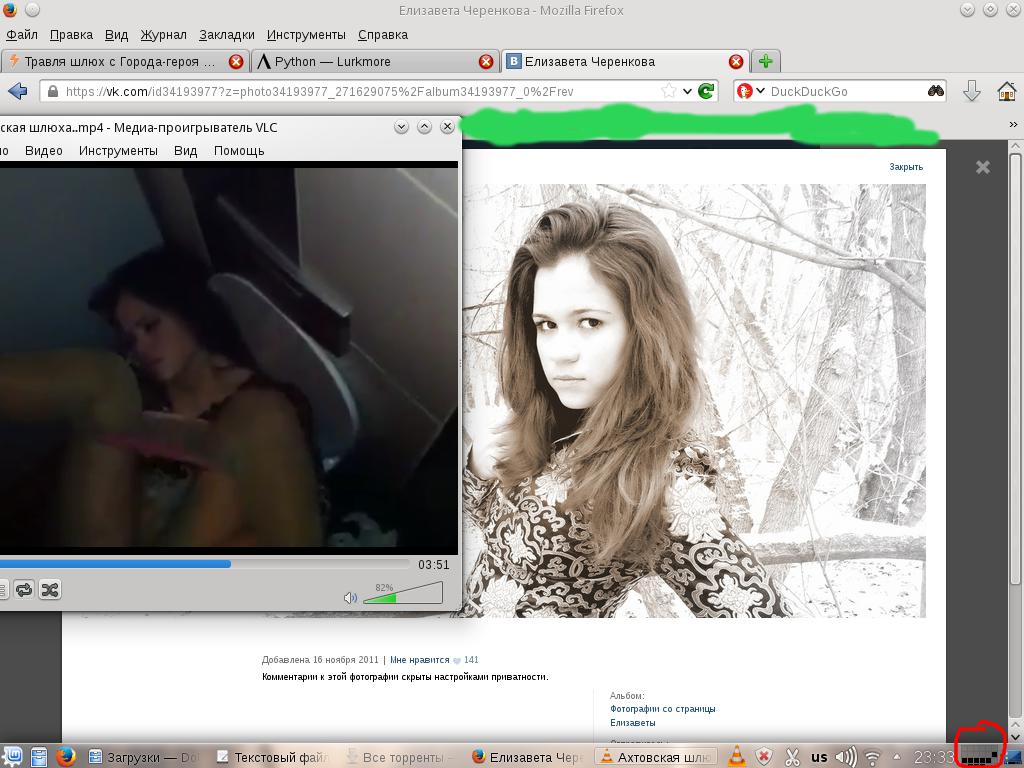
Task: Bookmark this page with the star icon
Action: tap(668, 91)
